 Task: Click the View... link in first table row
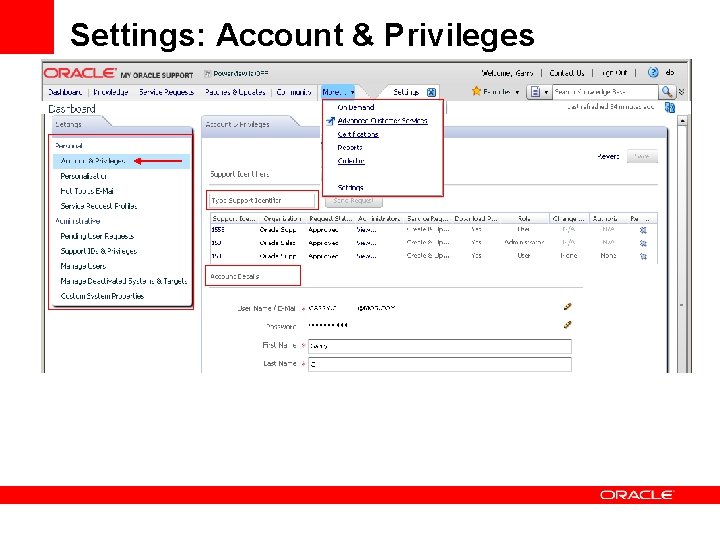366,230
